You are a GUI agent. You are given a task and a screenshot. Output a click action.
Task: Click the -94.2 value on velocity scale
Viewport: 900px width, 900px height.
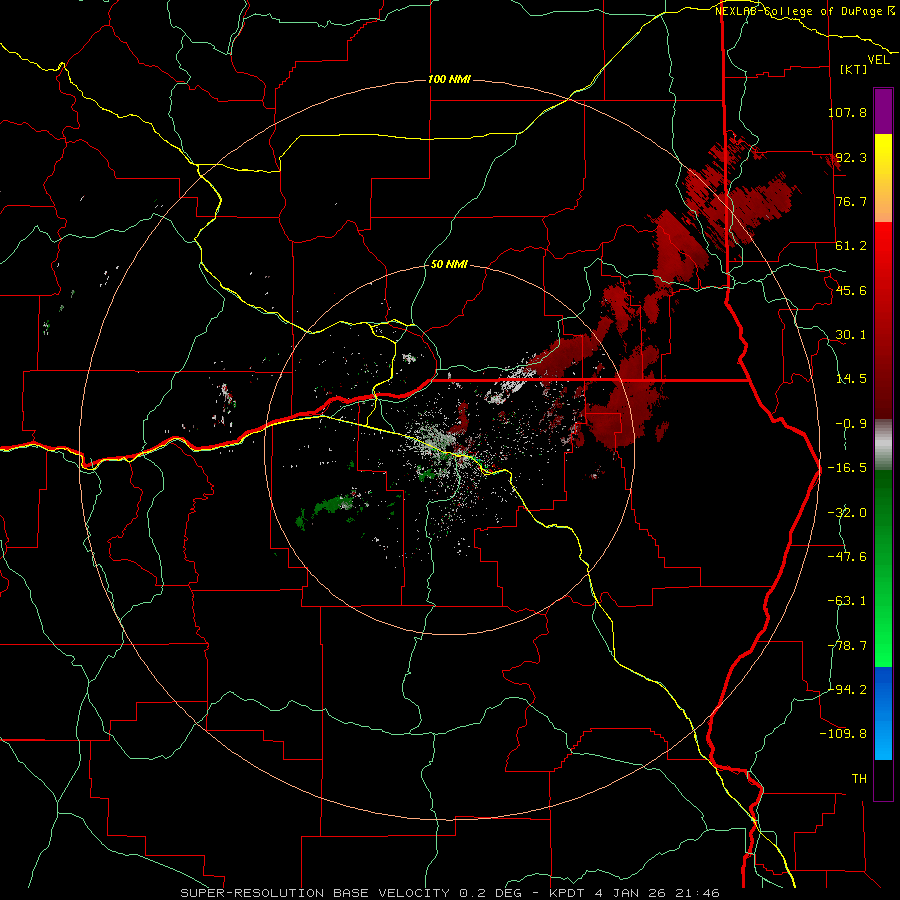coord(847,690)
